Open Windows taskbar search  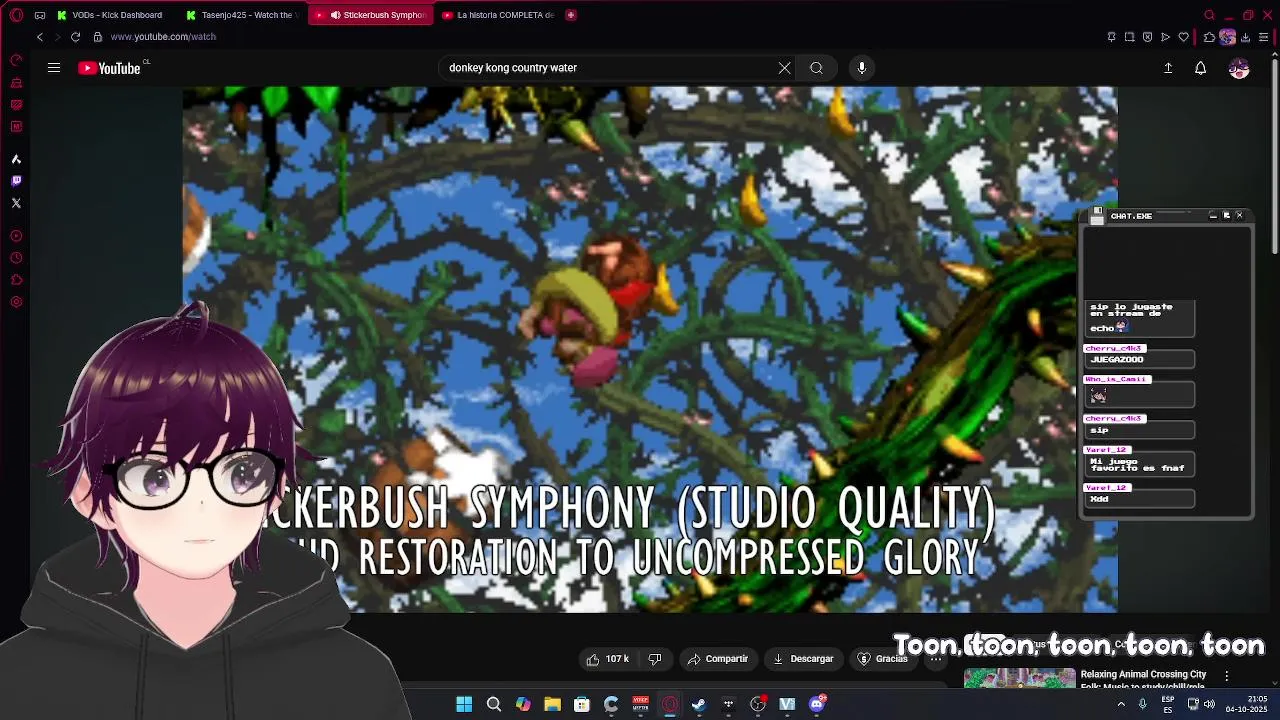pos(494,704)
